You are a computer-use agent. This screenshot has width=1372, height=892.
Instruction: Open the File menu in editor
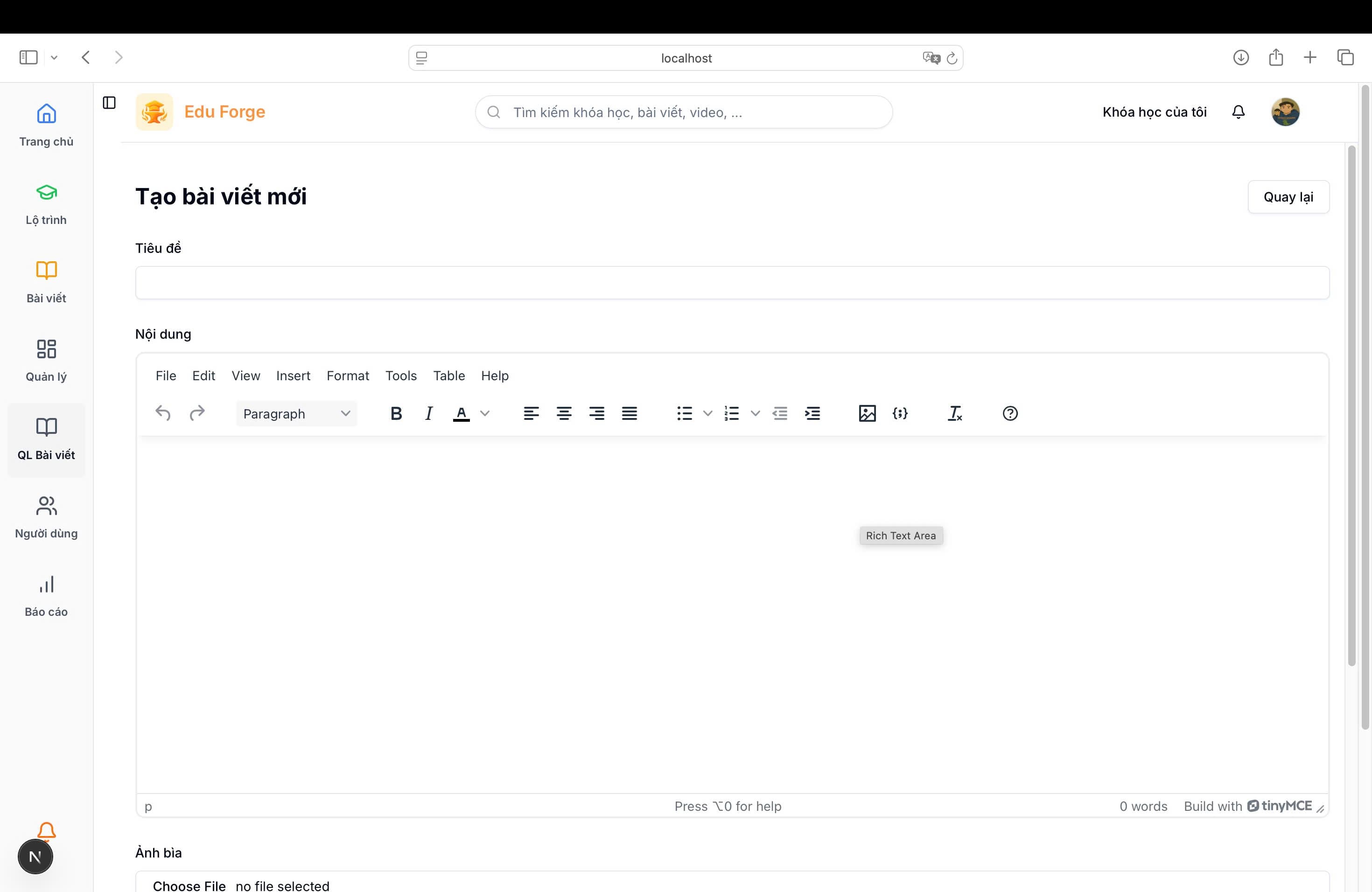(x=166, y=376)
